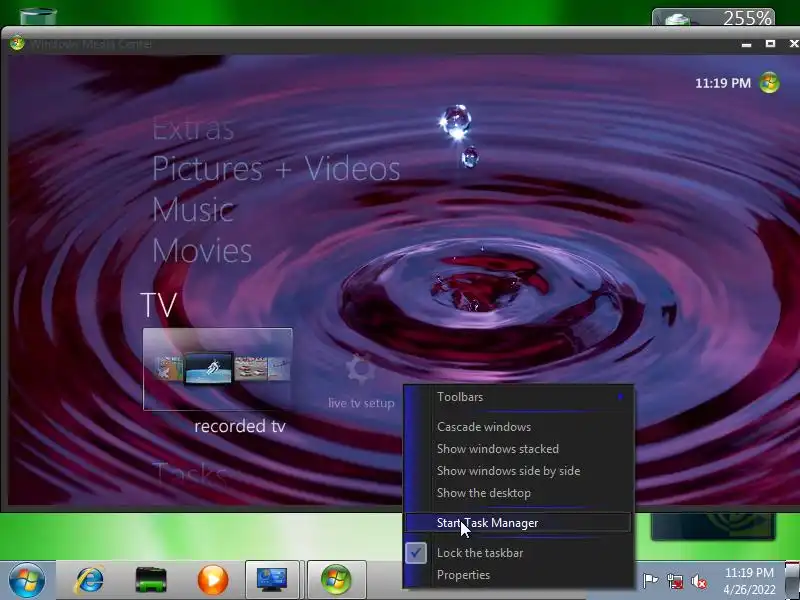Click the muted volume tray icon
Viewport: 800px width, 600px height.
coord(699,581)
